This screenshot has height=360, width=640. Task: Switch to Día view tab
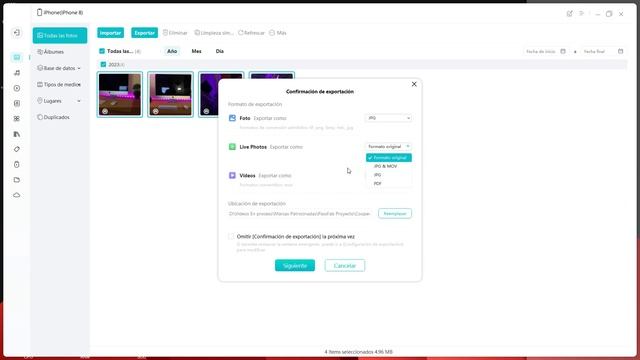(x=220, y=51)
